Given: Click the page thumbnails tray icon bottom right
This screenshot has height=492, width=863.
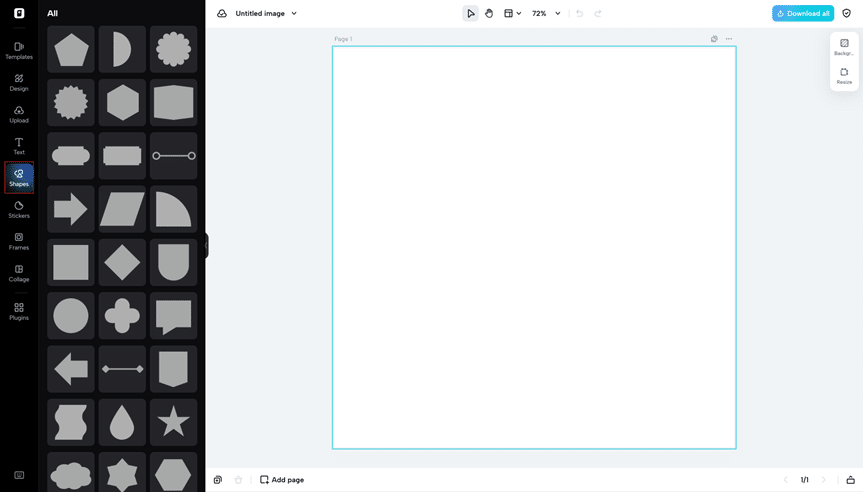Looking at the screenshot, I should [850, 480].
